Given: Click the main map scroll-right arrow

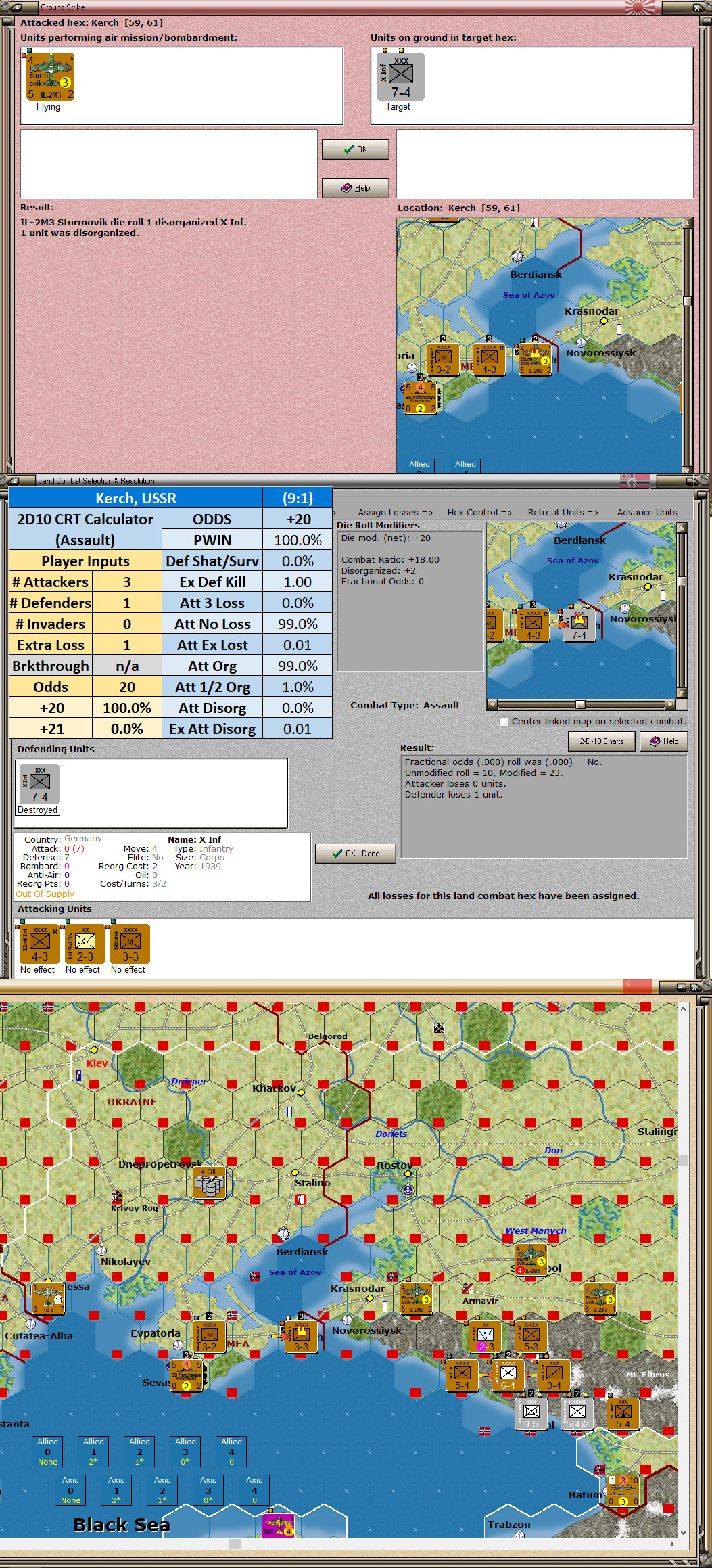Looking at the screenshot, I should tap(671, 1544).
